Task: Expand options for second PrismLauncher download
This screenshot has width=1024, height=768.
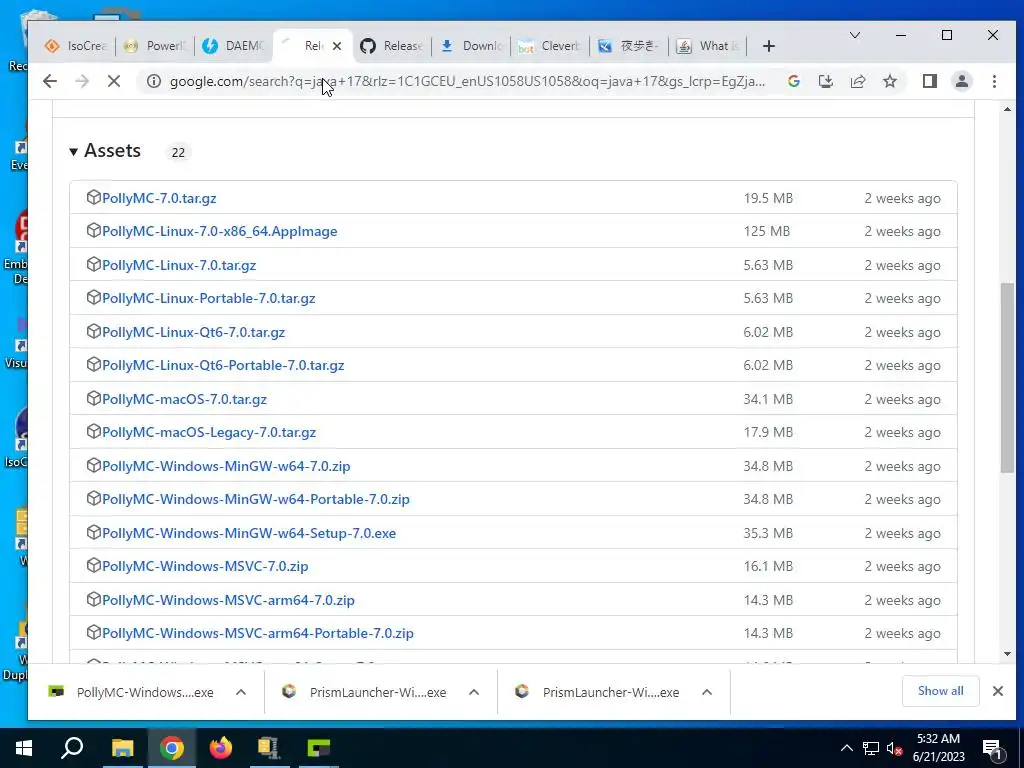Action: [707, 692]
